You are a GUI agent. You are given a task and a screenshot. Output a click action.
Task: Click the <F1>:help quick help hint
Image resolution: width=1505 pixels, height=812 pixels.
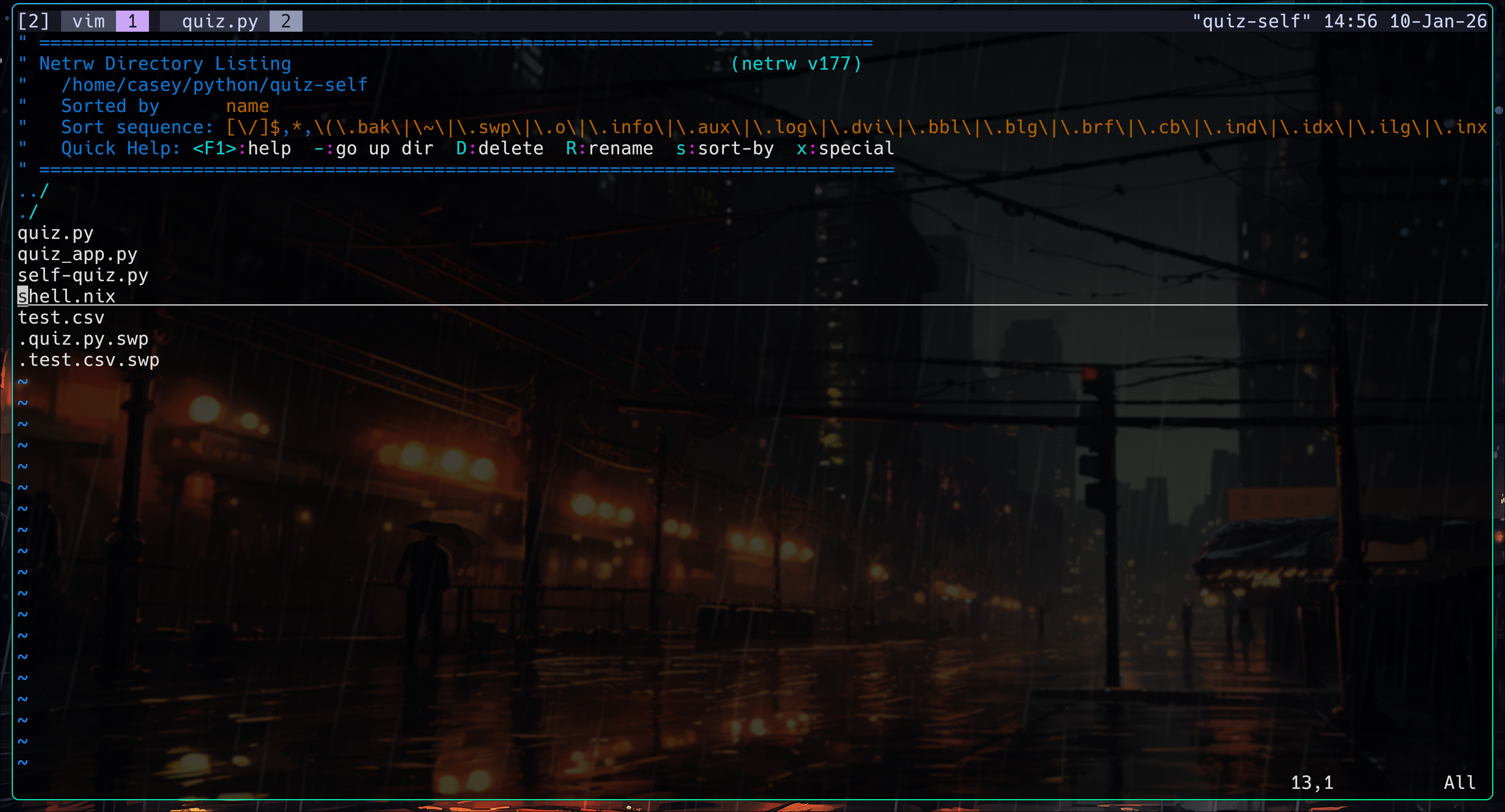(x=242, y=148)
